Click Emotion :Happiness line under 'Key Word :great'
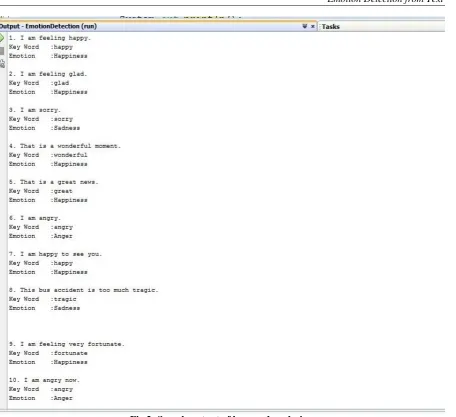The height and width of the screenshot is (417, 456). (x=48, y=200)
